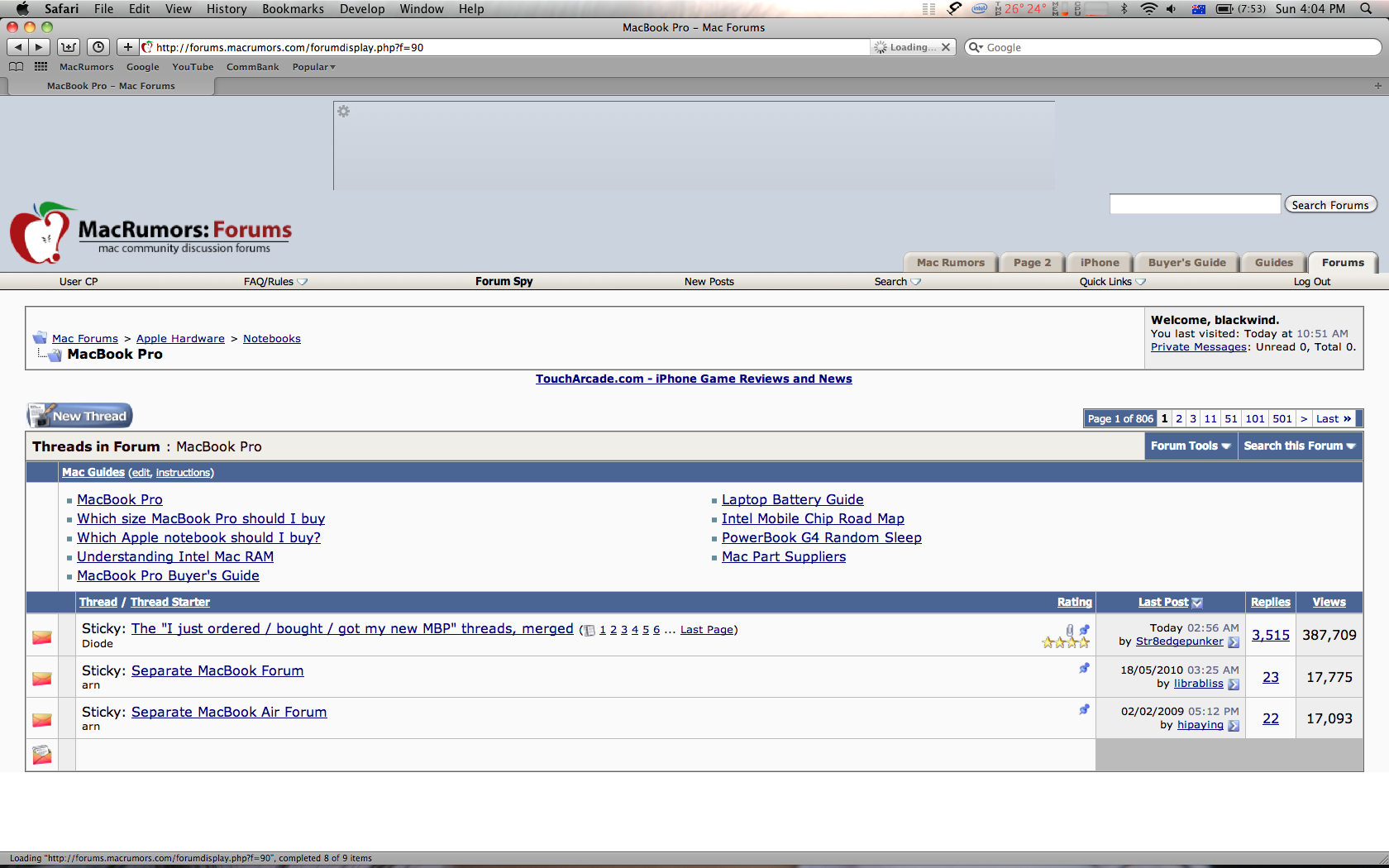Screen dimensions: 1389x868
Task: Open the Quick Links dropdown
Action: point(1112,282)
